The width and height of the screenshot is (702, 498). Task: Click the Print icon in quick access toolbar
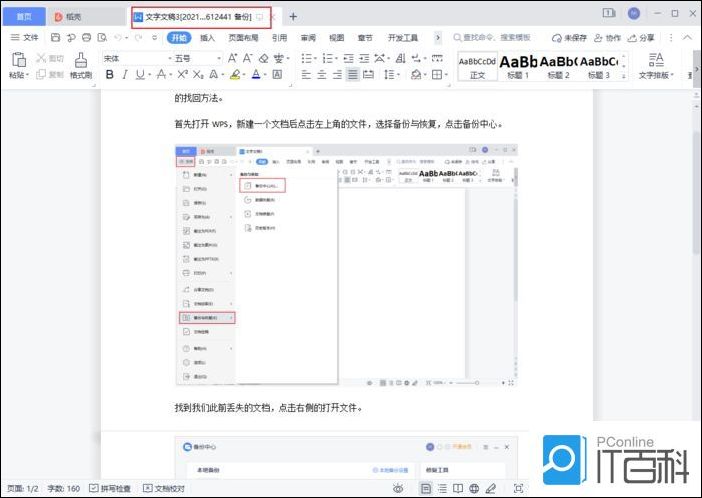click(x=86, y=38)
